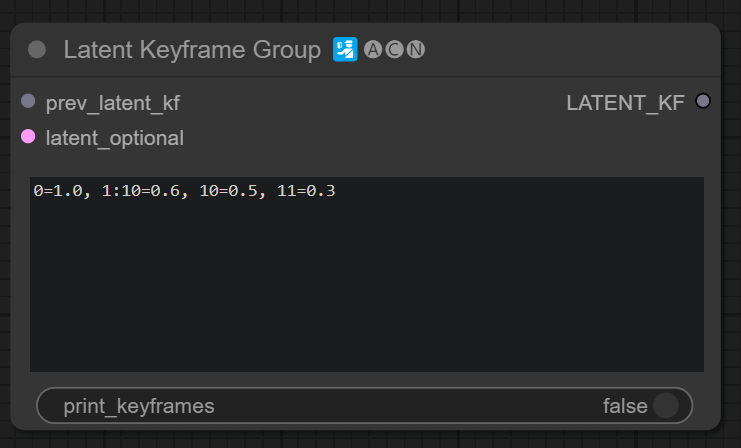Click the circled C badge in the title
Screen dimensions: 741x448
(394, 50)
